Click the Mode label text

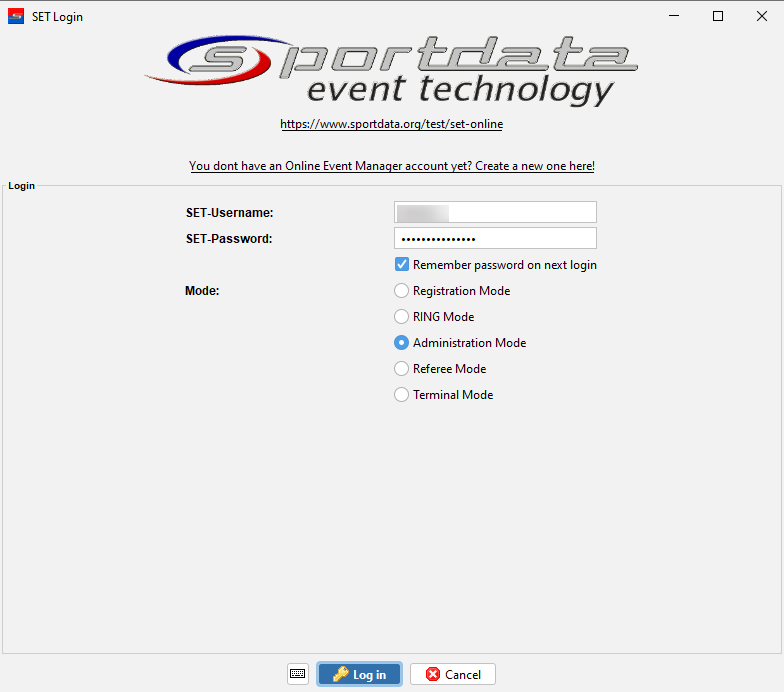(x=202, y=290)
